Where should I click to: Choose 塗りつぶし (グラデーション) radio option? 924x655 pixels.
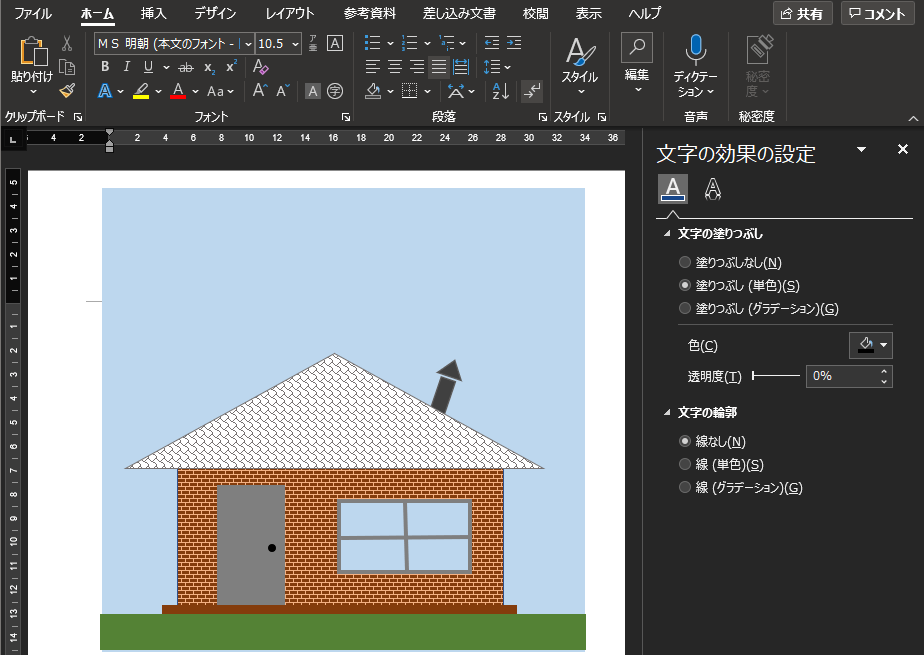(685, 309)
